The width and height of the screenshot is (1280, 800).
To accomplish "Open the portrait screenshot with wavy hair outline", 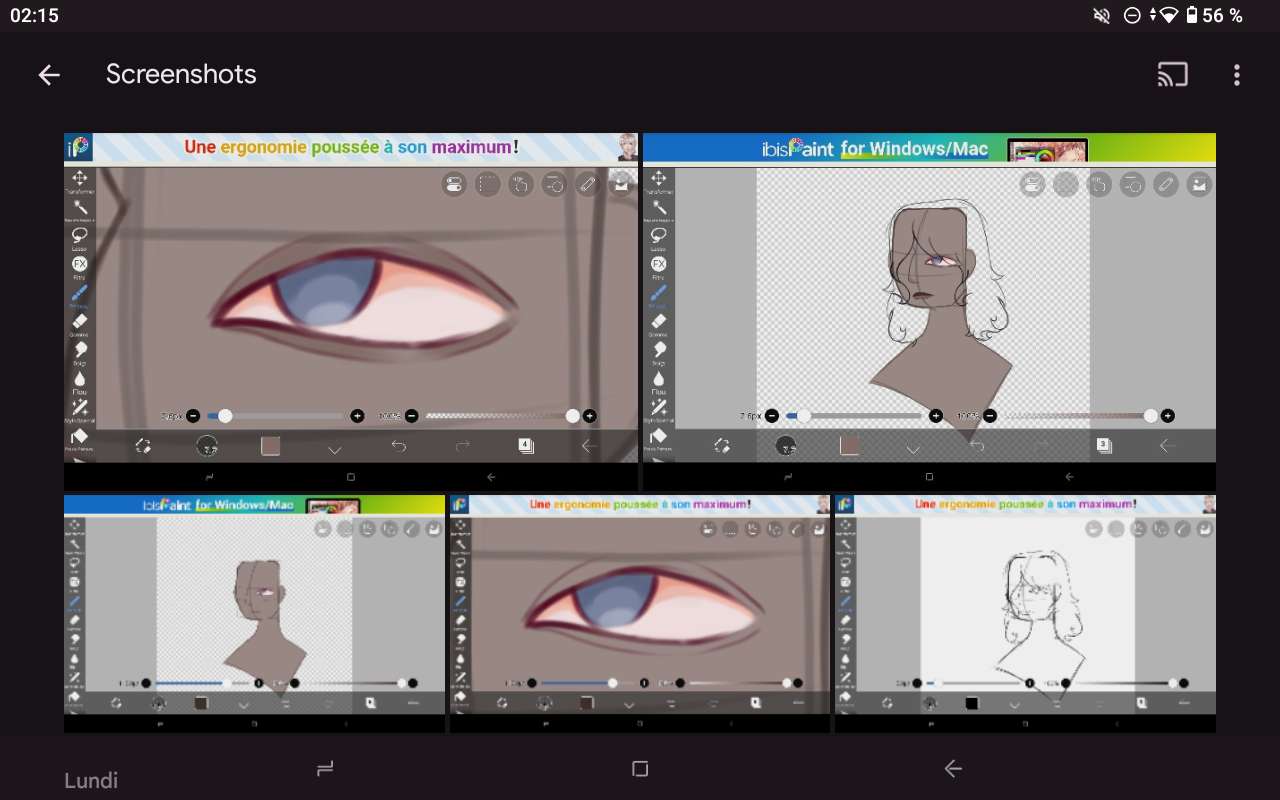I will (929, 312).
